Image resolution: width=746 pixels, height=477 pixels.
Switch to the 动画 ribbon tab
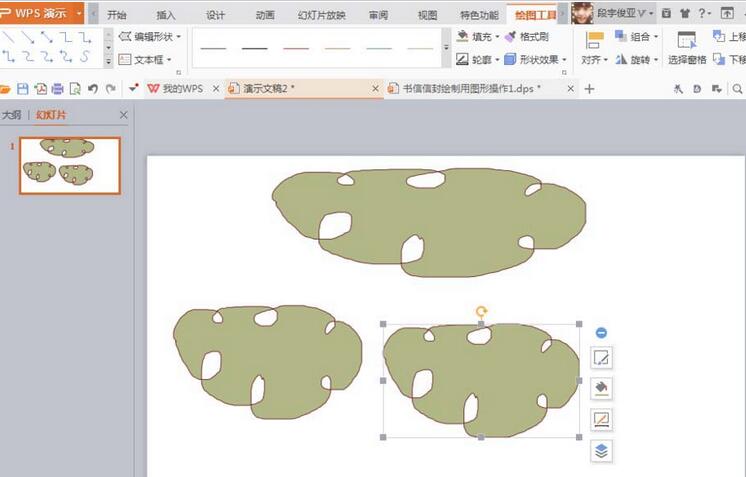click(x=265, y=15)
